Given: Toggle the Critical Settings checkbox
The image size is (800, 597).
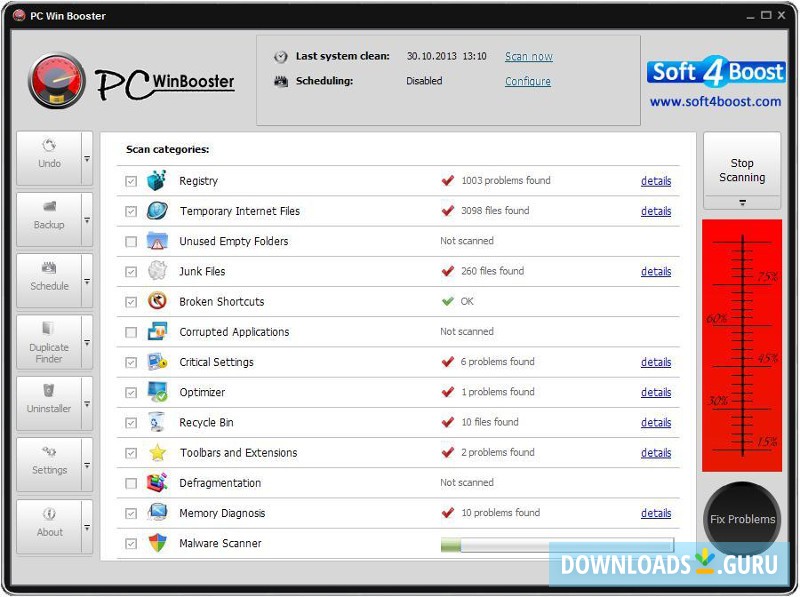Looking at the screenshot, I should [131, 362].
